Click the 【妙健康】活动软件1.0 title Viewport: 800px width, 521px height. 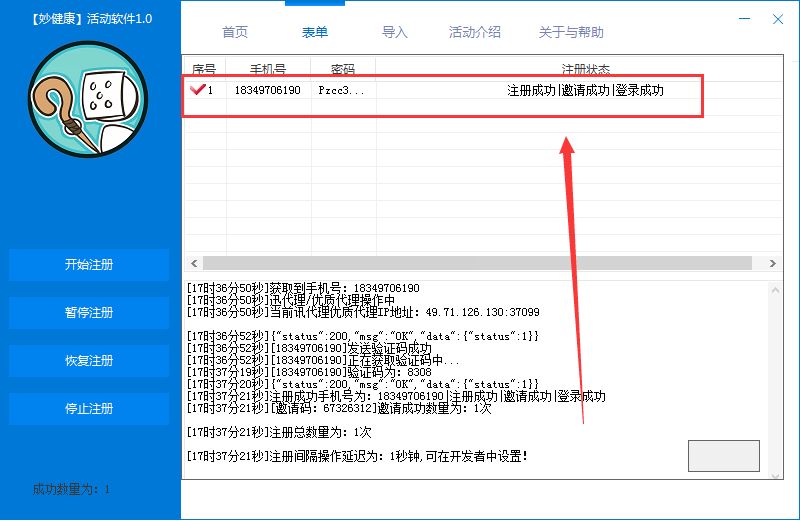[x=91, y=19]
